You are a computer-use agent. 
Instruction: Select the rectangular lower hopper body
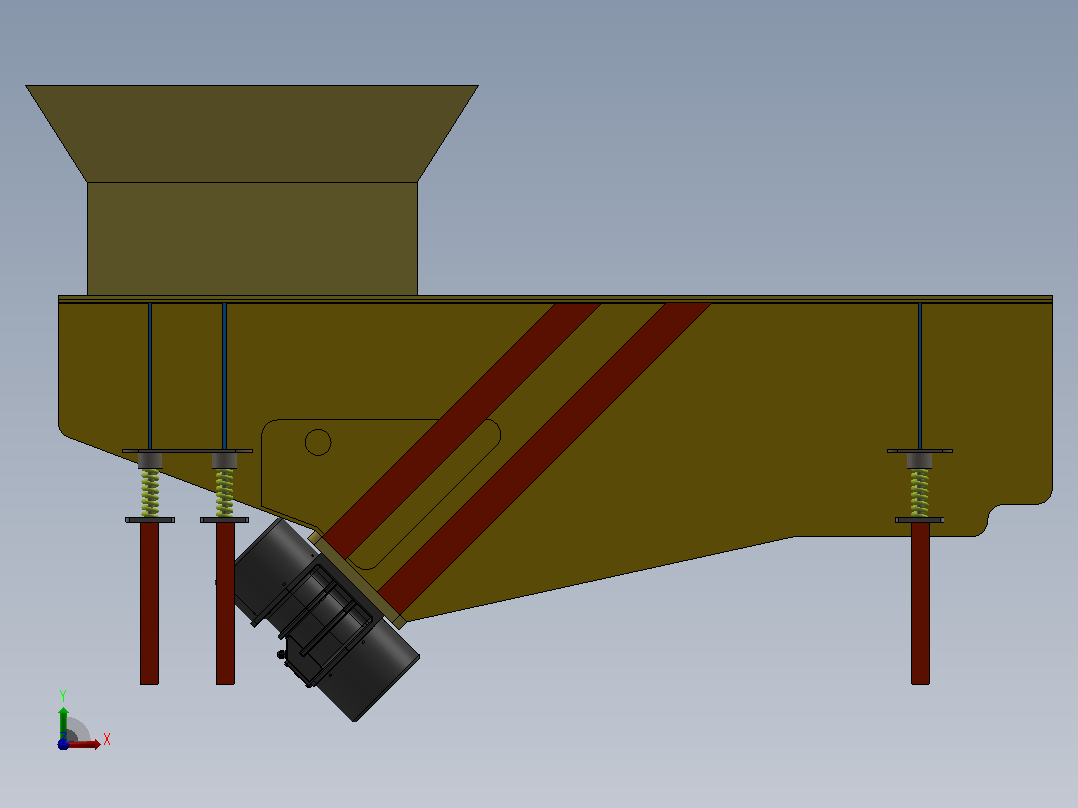[252, 239]
